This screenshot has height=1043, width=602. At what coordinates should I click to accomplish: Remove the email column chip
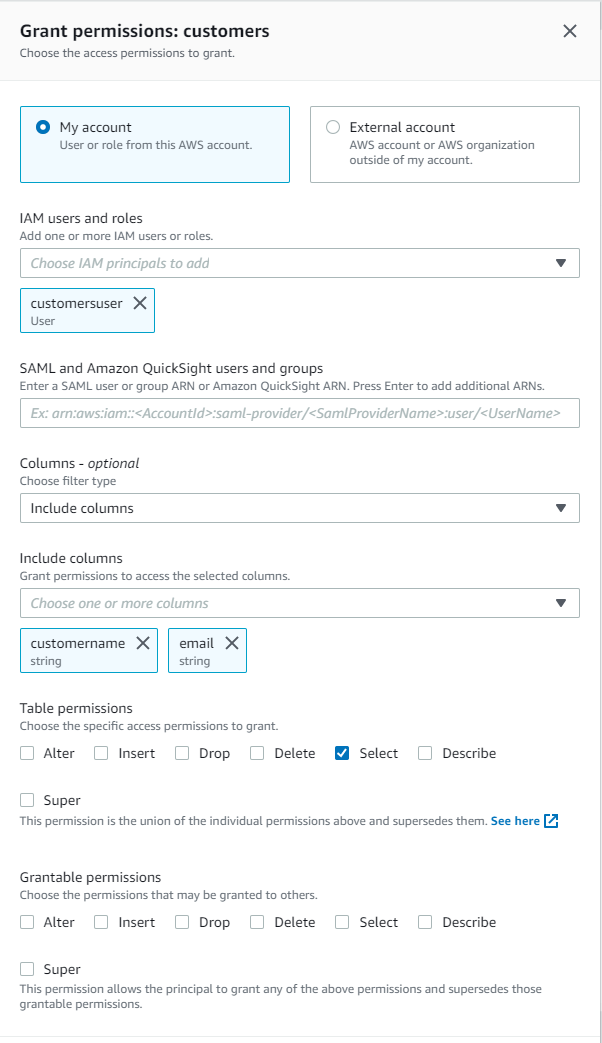(232, 643)
